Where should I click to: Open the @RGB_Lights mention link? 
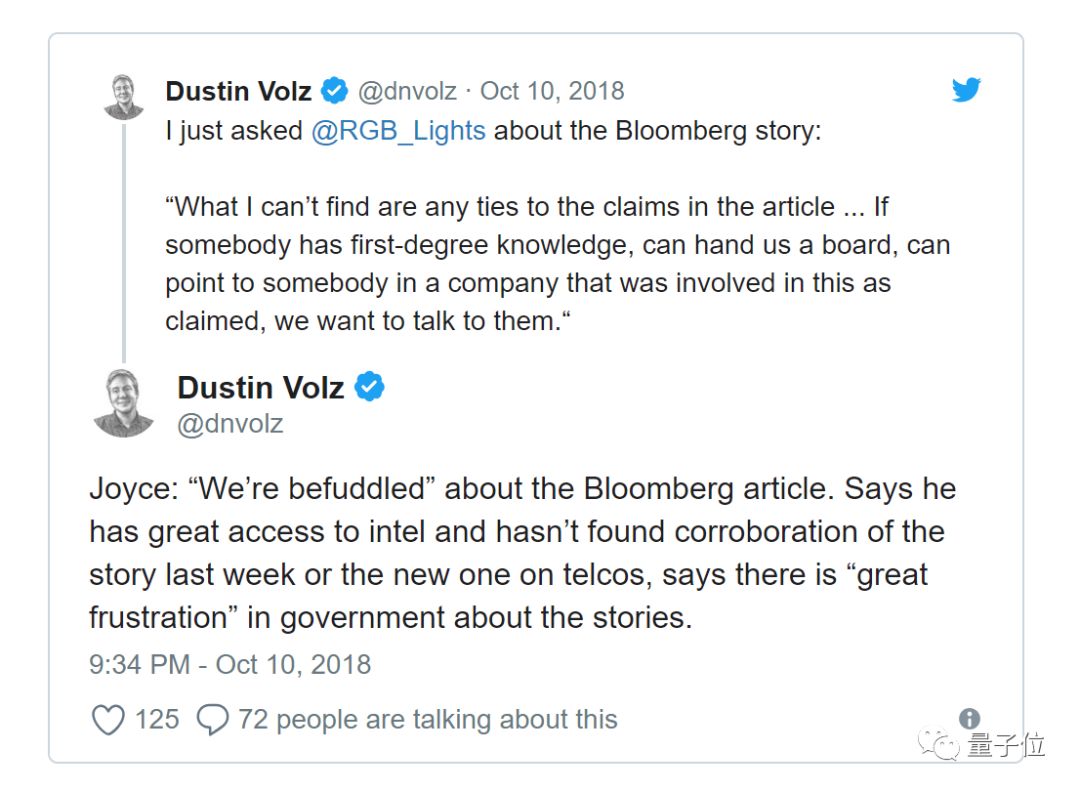[399, 131]
